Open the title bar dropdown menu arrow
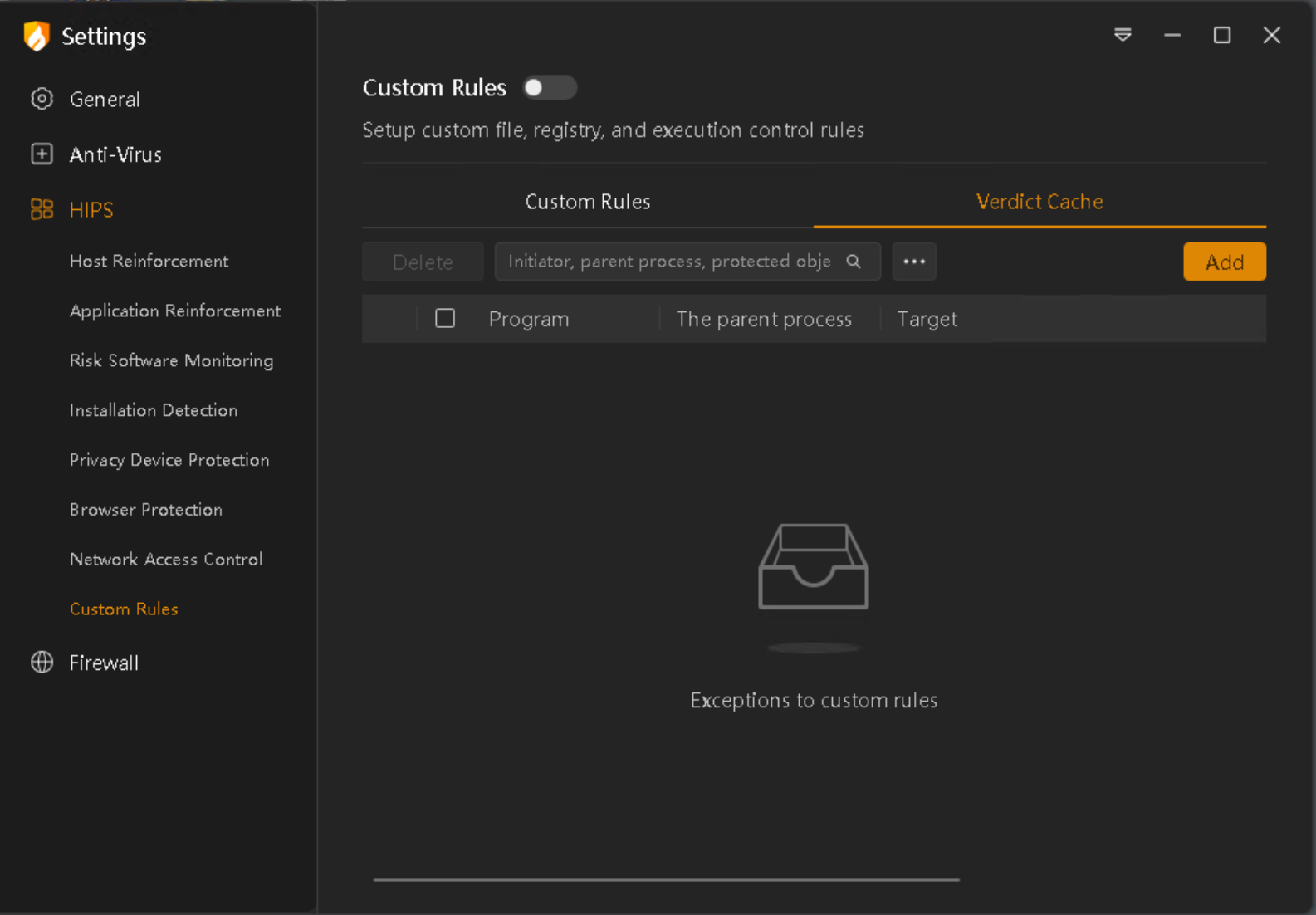 [x=1123, y=35]
